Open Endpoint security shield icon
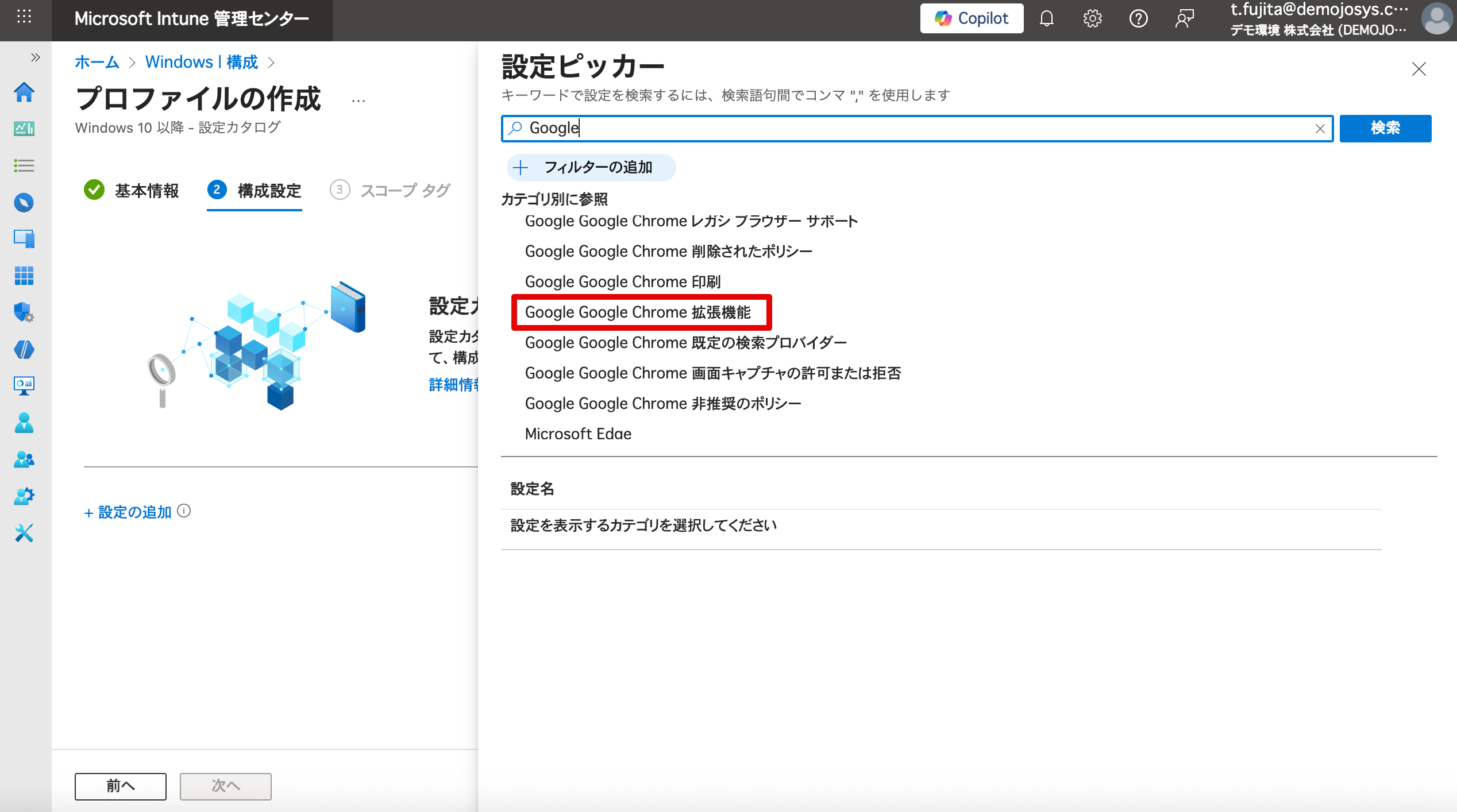 tap(24, 312)
